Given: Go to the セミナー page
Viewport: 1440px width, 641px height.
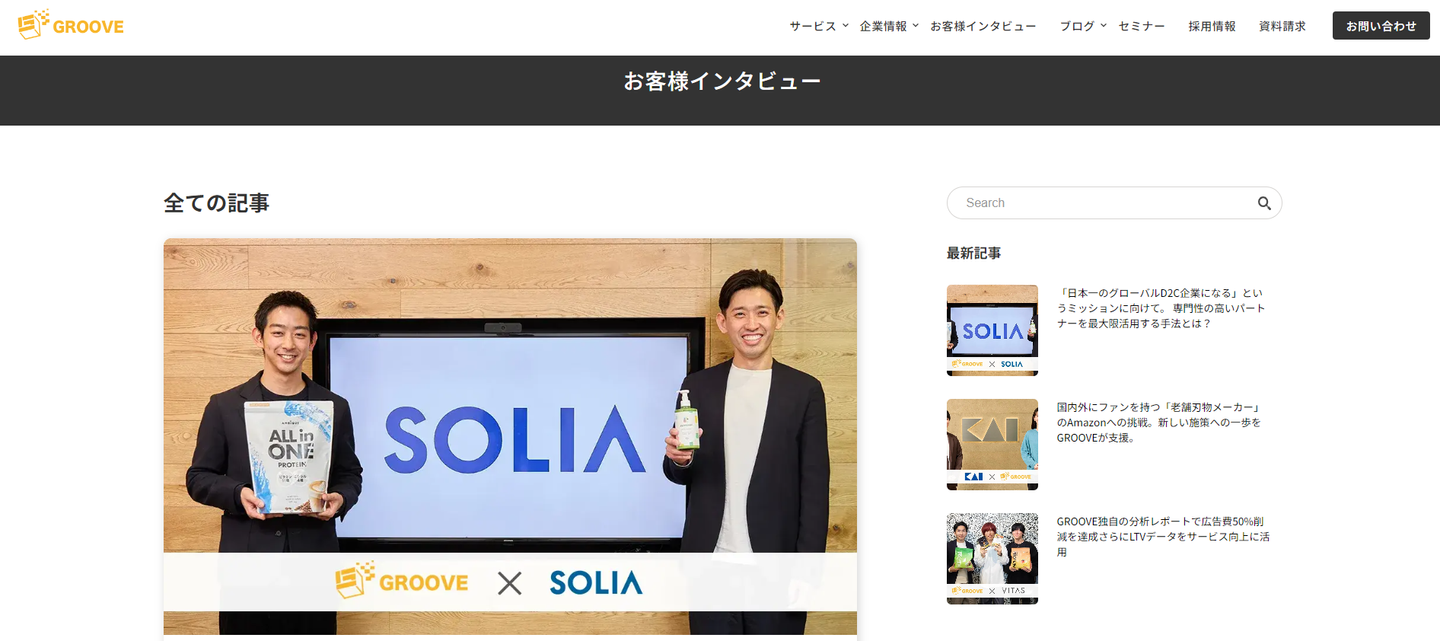Looking at the screenshot, I should (1141, 26).
